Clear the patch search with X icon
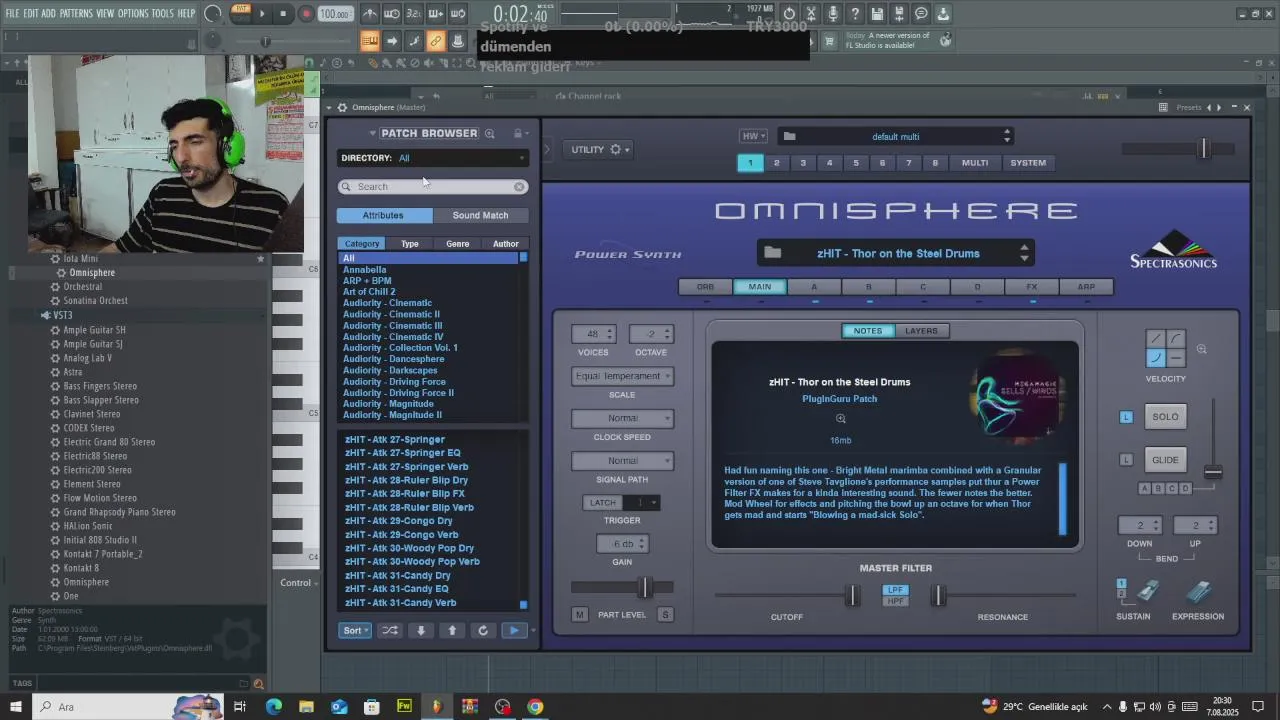Screen dimensions: 1280x720 coord(519,187)
